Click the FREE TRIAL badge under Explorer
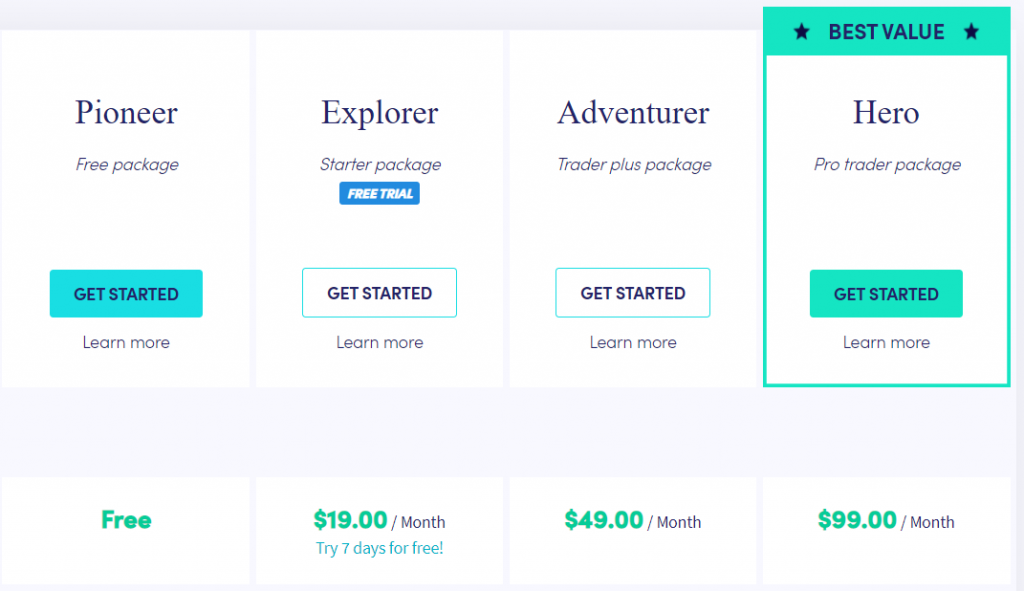This screenshot has width=1024, height=591. click(380, 194)
